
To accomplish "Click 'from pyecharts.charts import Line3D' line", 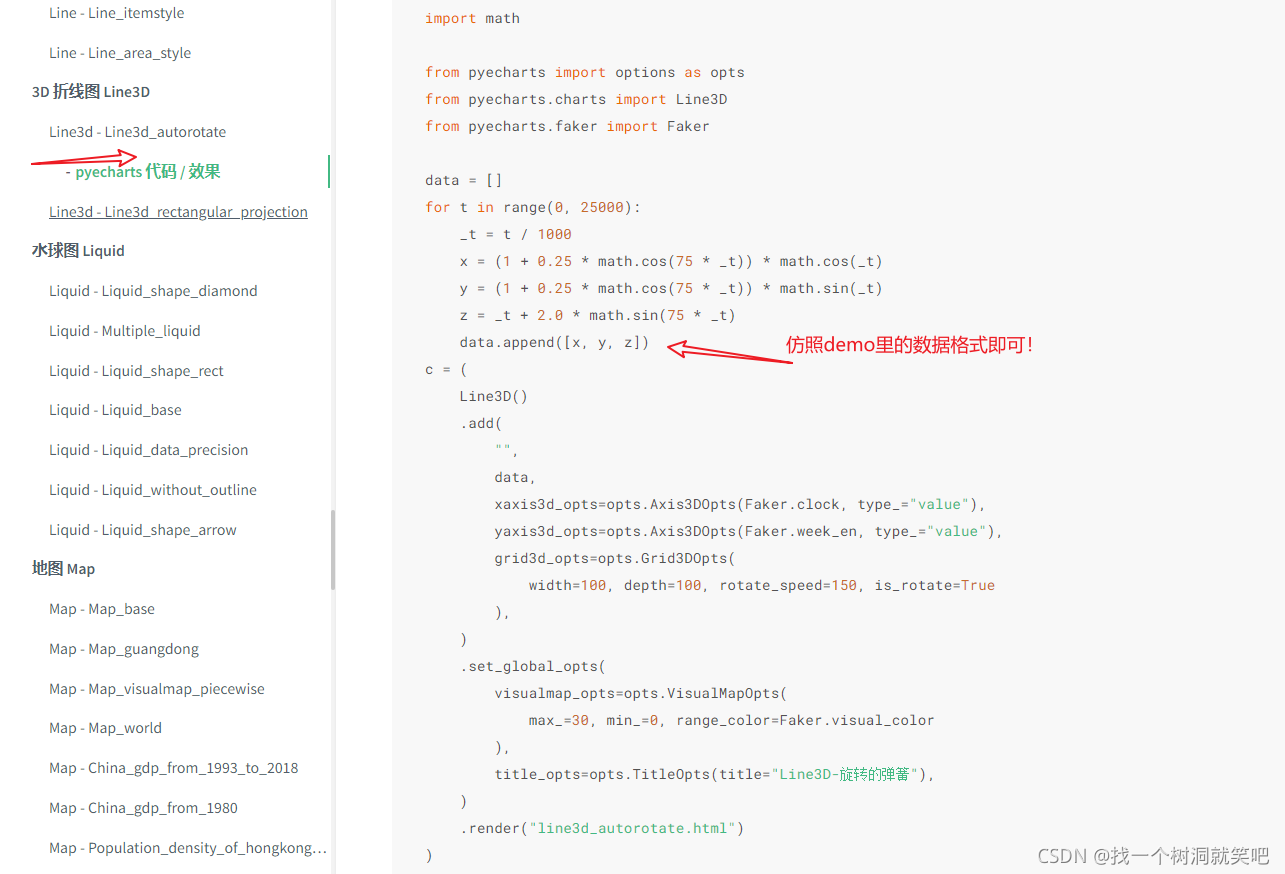I will click(576, 99).
